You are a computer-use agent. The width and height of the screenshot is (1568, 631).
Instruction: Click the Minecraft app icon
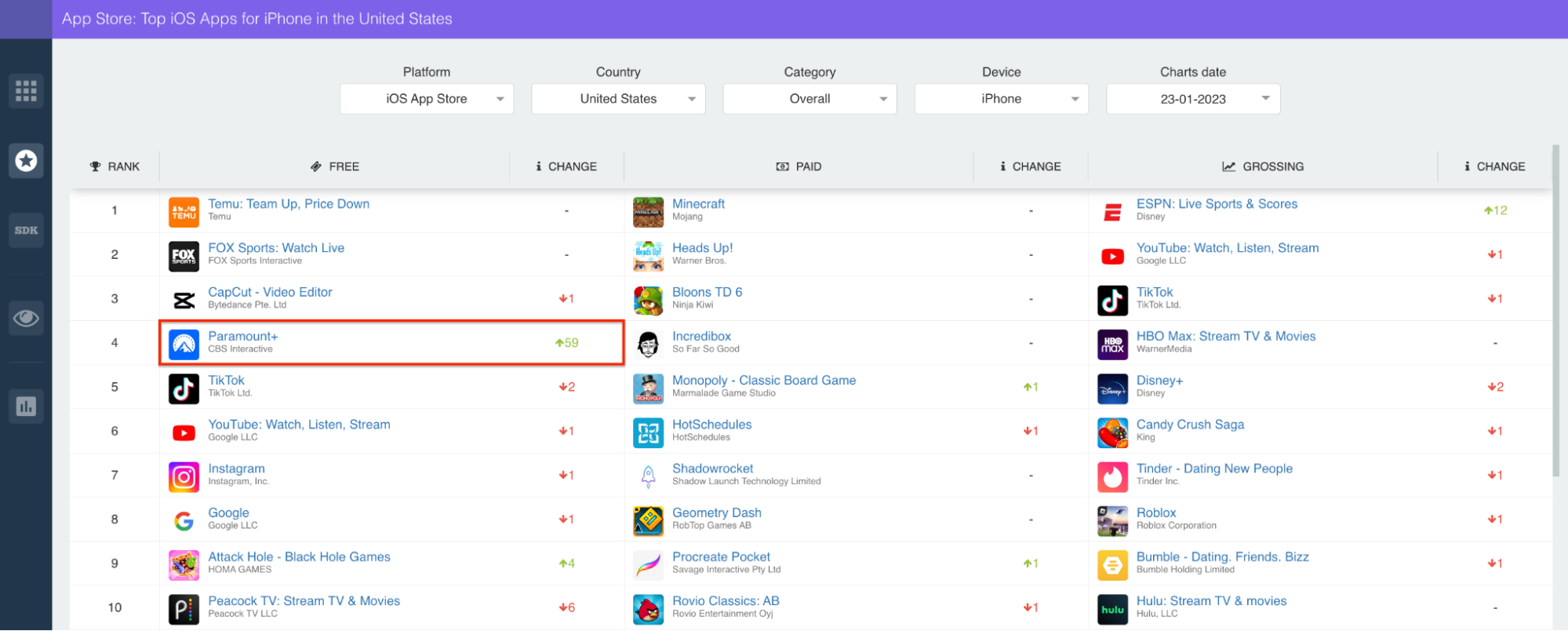[648, 211]
